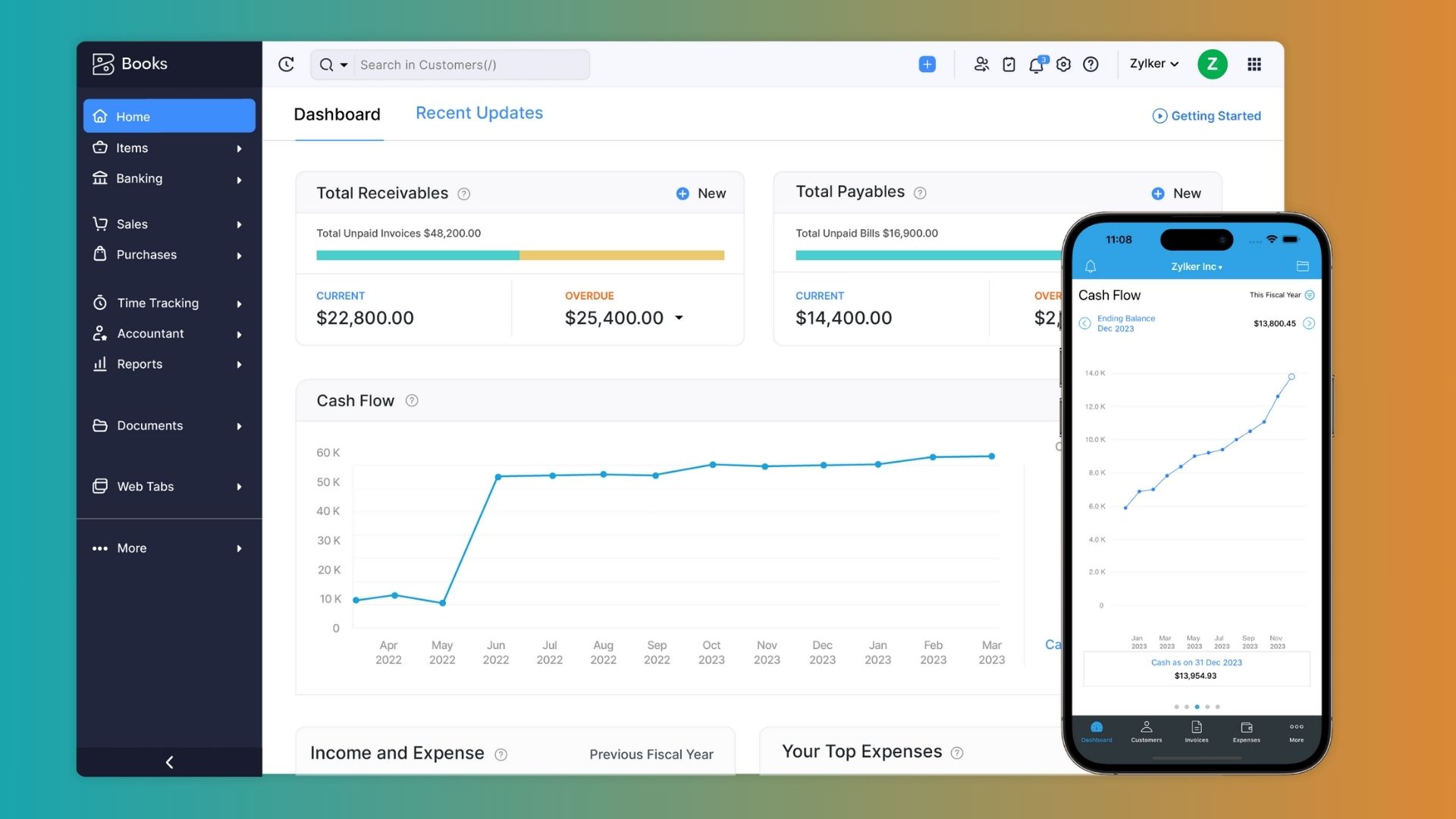Screen dimensions: 1456x819
Task: Tap the phone's notification bell icon
Action: click(1090, 266)
